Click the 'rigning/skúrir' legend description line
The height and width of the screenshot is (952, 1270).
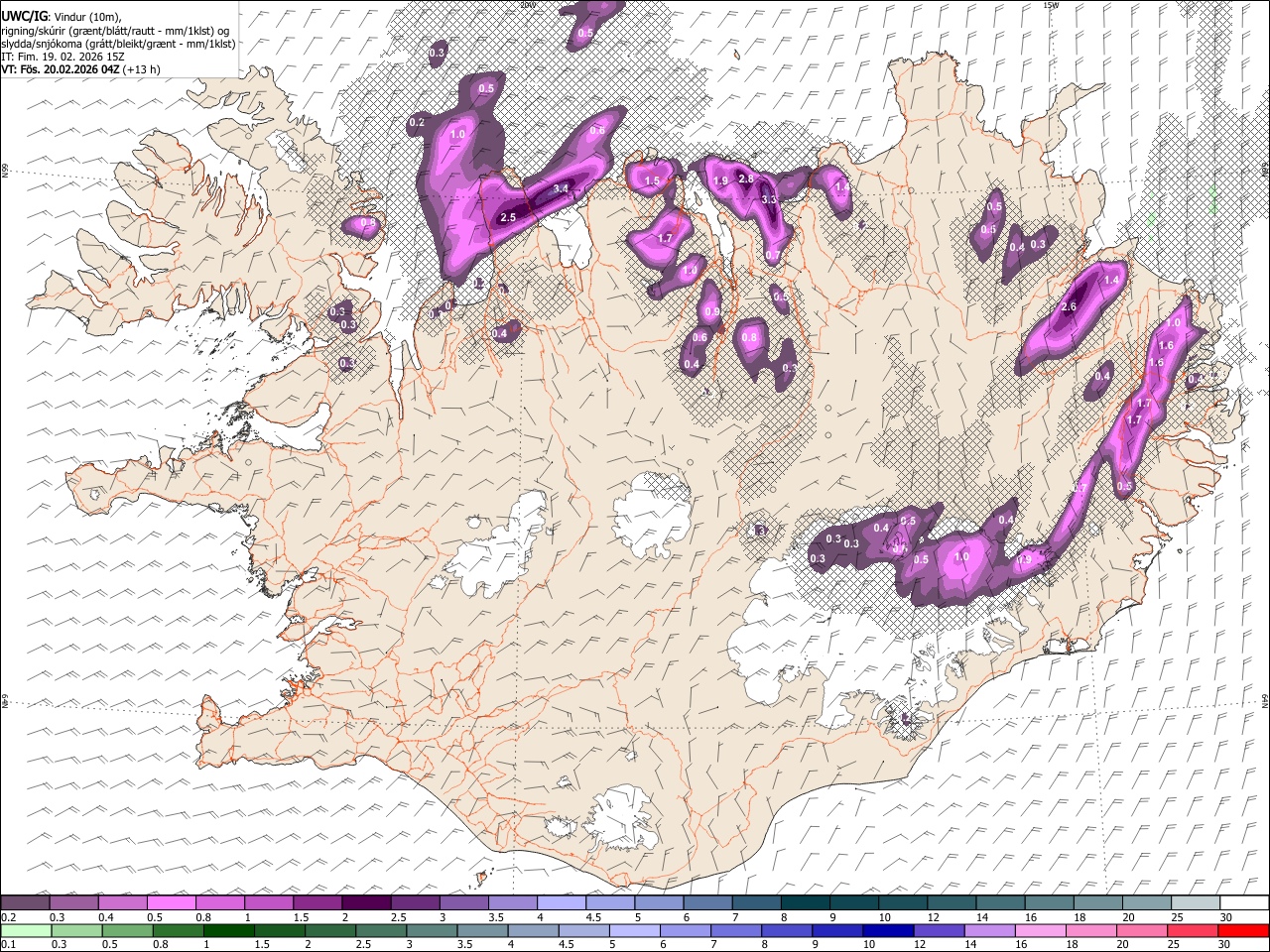click(114, 31)
